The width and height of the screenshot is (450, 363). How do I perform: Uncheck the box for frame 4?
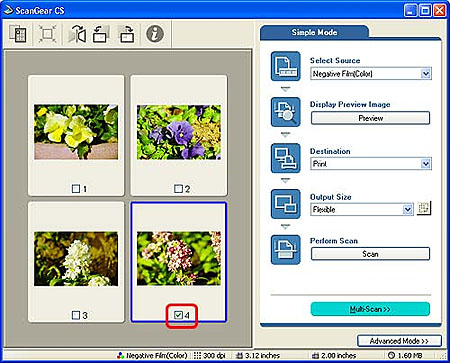point(178,315)
